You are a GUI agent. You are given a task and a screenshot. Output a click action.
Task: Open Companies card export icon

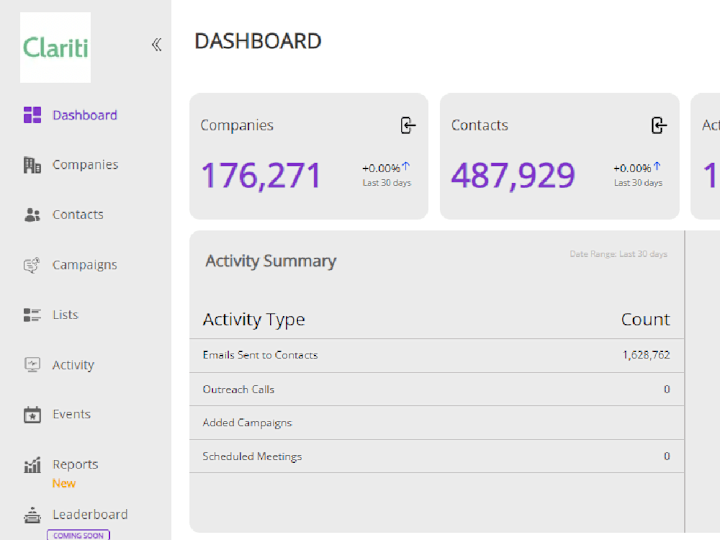408,125
